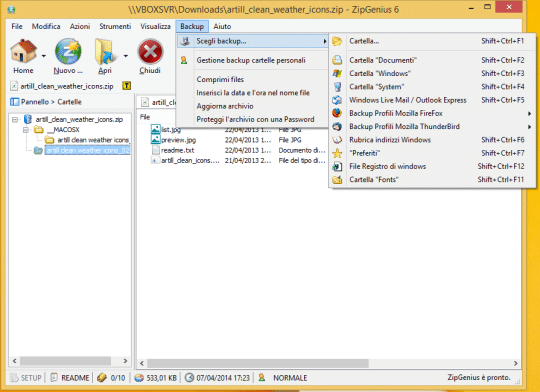Open the Apri button dropdown arrow
This screenshot has height=392, width=540.
(126, 56)
